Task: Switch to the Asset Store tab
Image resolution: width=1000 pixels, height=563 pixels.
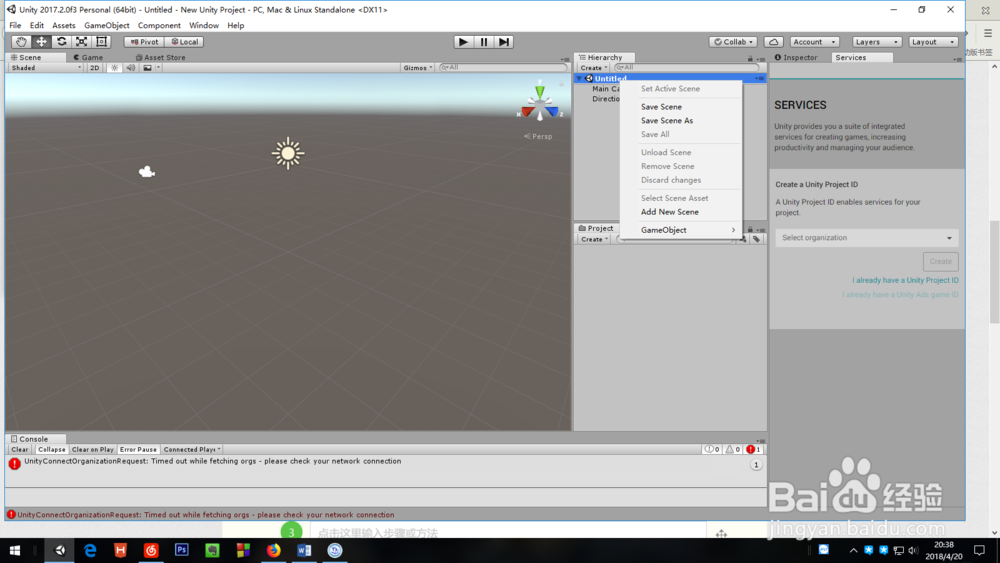Action: click(160, 57)
